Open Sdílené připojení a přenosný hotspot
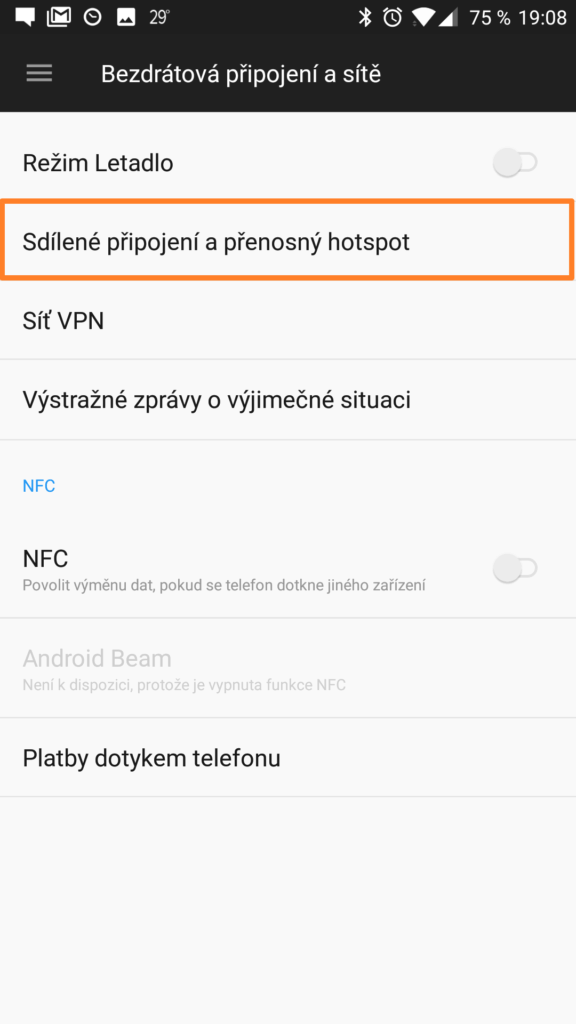 pos(288,242)
